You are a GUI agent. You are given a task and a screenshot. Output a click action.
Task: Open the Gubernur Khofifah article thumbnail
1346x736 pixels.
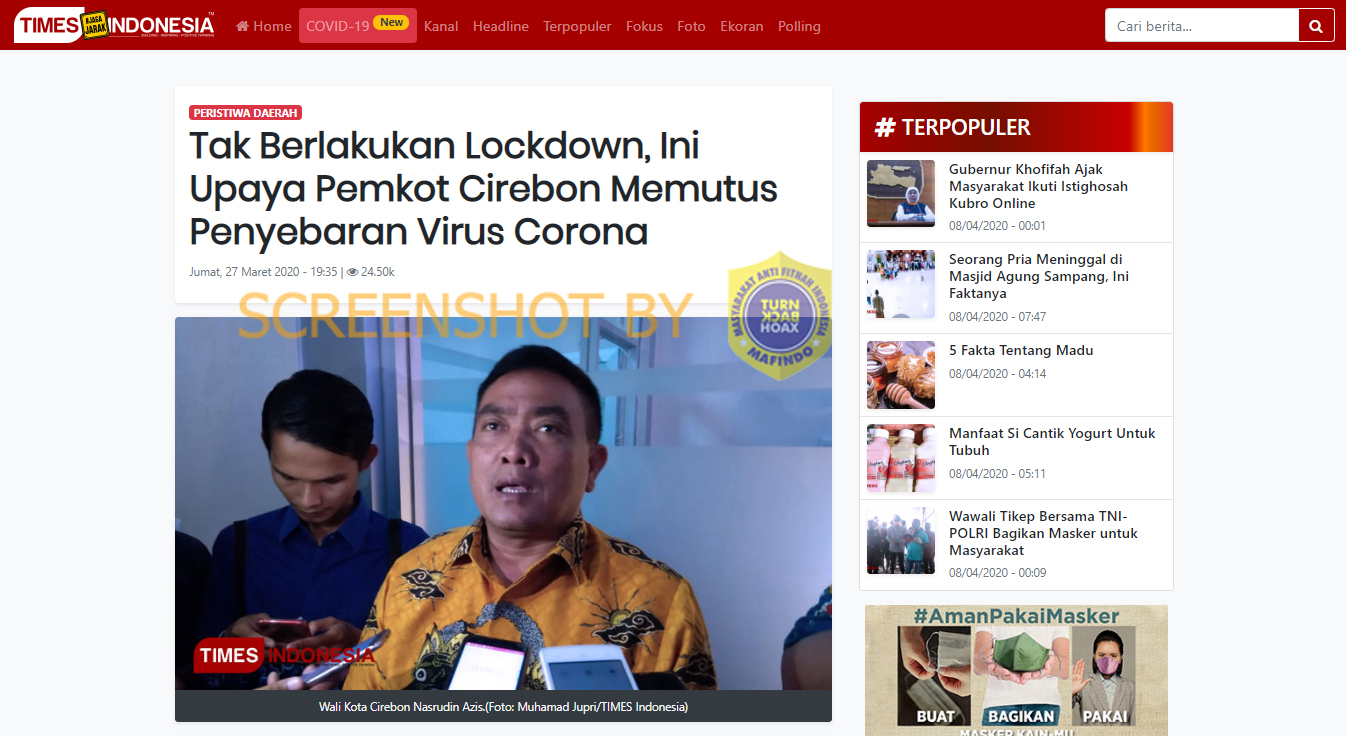coord(901,194)
